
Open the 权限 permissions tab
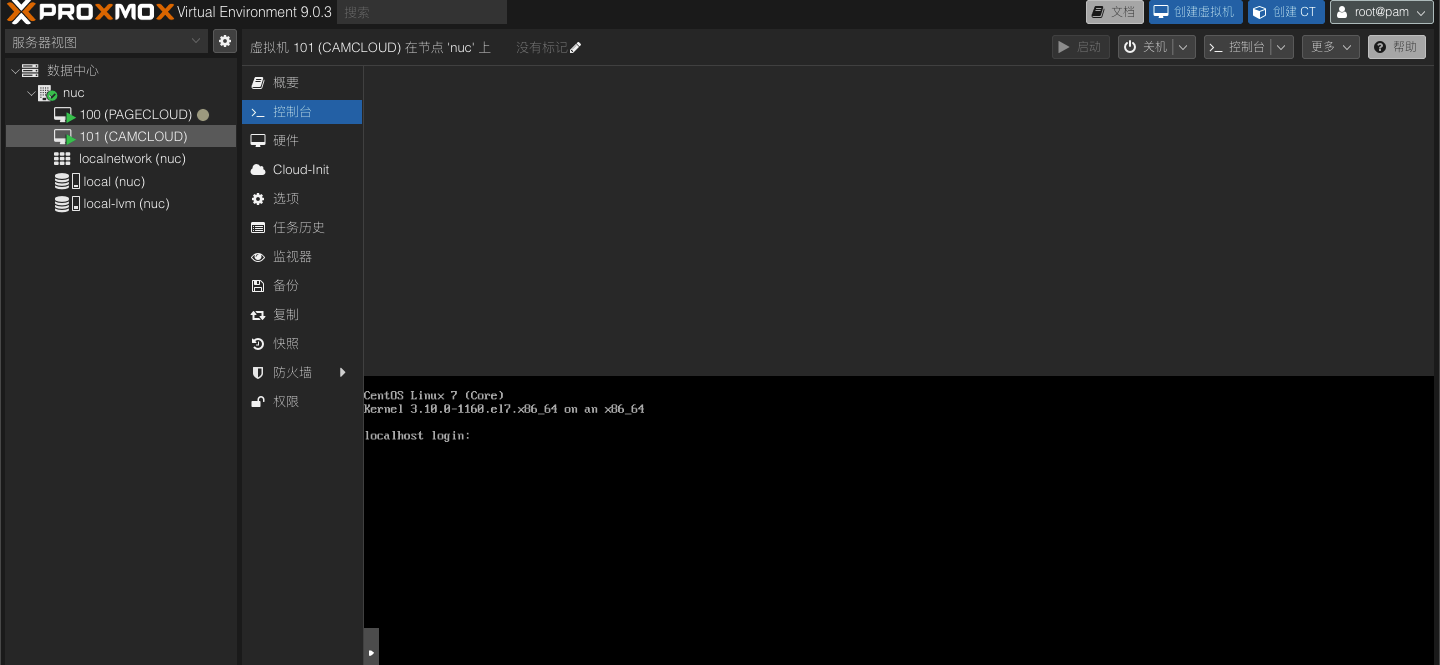[302, 402]
